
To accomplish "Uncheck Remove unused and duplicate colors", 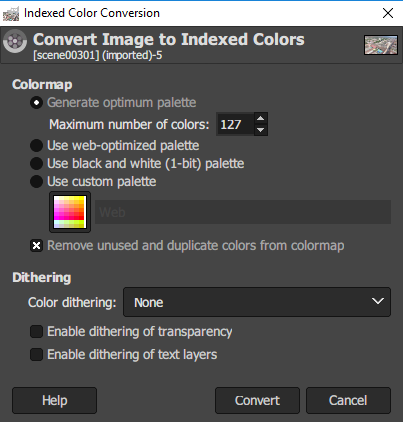I will (x=36, y=246).
